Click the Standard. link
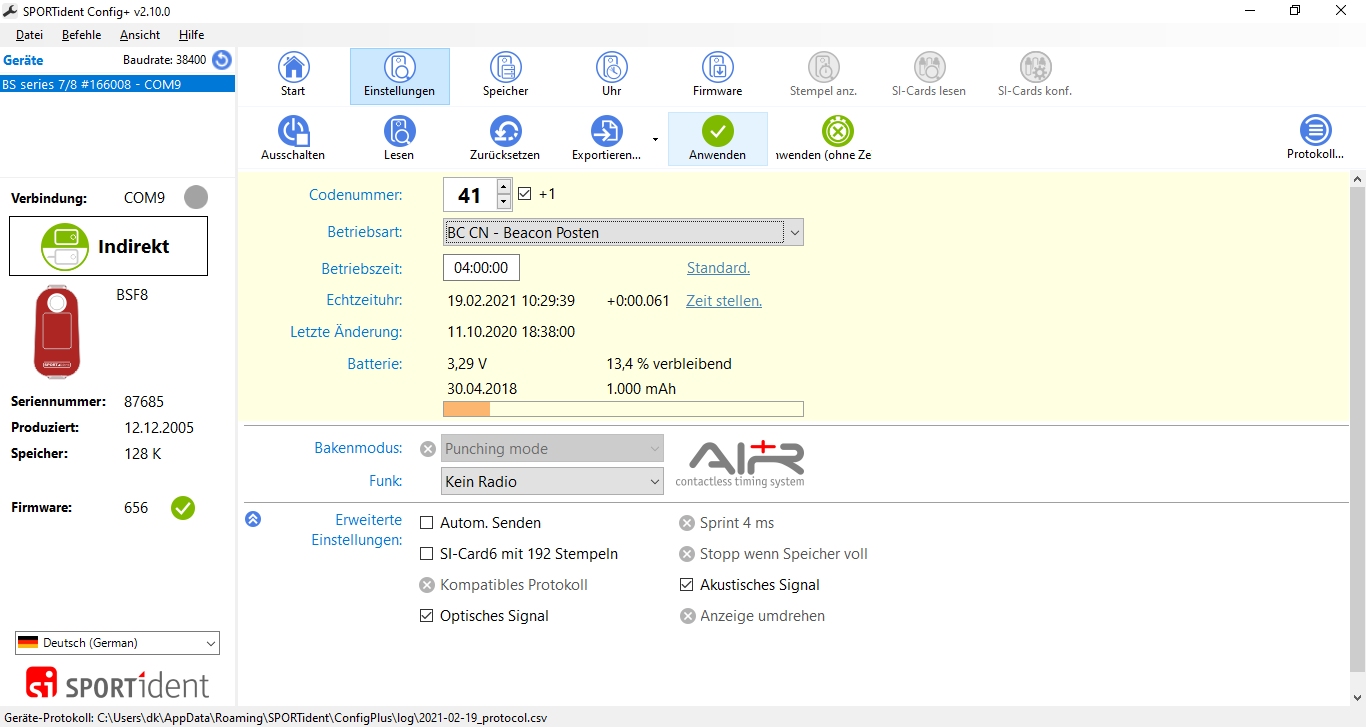This screenshot has height=727, width=1366. [718, 268]
